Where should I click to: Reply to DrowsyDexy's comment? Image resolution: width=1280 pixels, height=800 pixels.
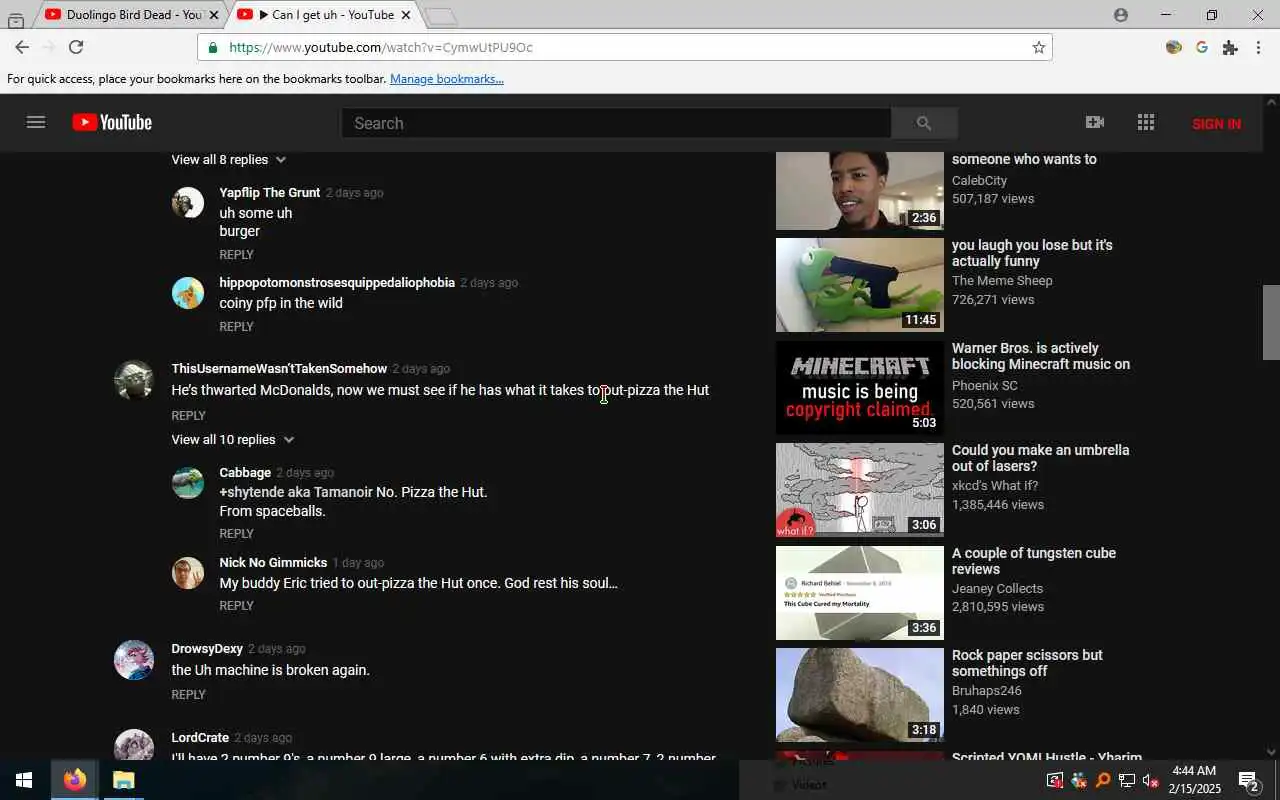click(x=188, y=695)
